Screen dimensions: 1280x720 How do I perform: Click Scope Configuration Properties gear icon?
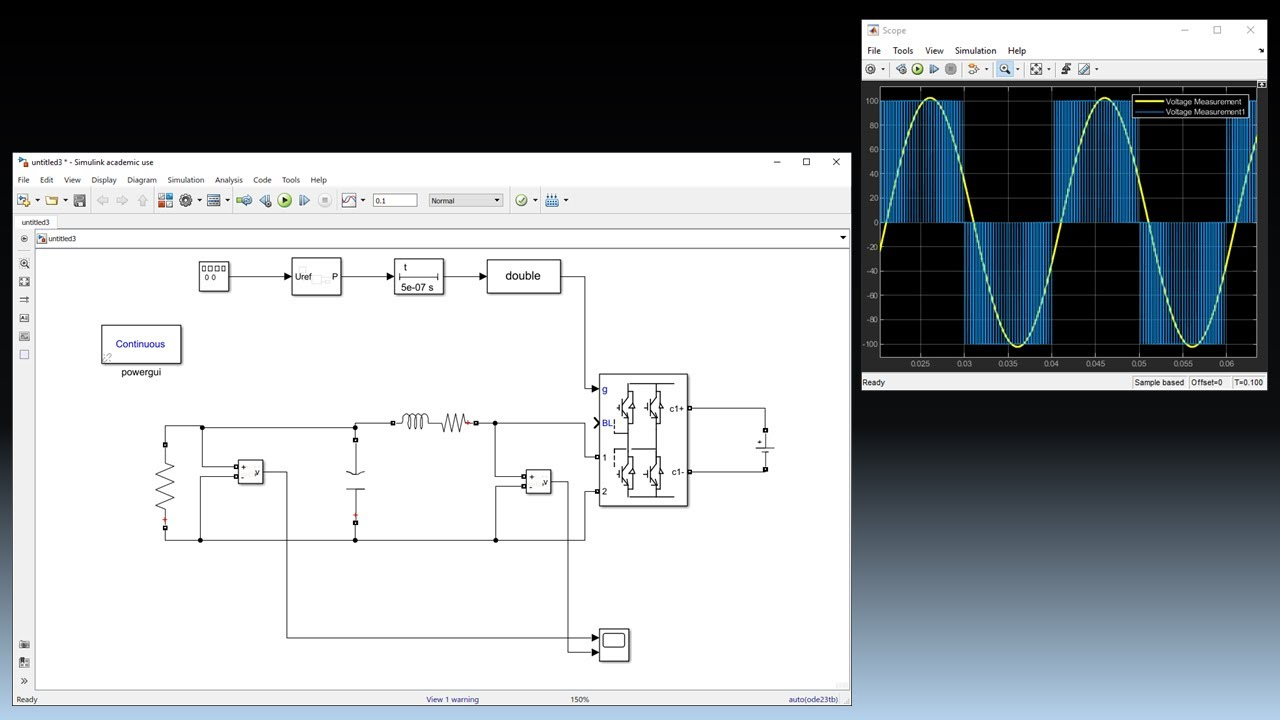point(870,69)
